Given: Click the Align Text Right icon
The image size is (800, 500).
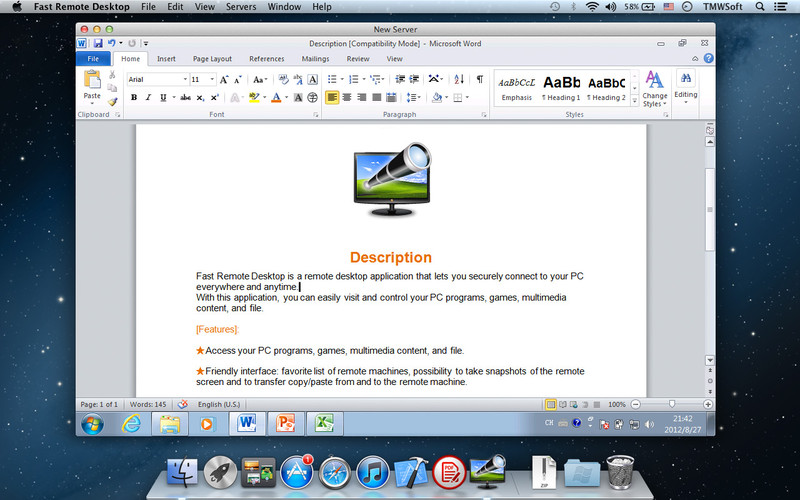Looking at the screenshot, I should [362, 97].
